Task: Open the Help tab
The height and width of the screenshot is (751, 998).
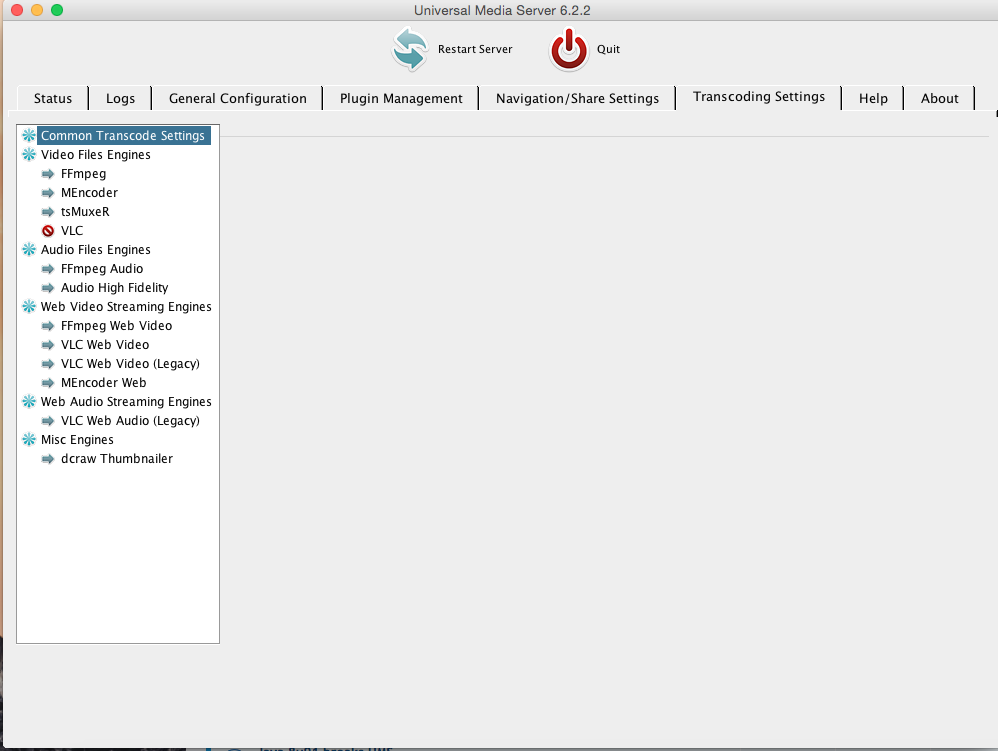Action: (x=873, y=98)
